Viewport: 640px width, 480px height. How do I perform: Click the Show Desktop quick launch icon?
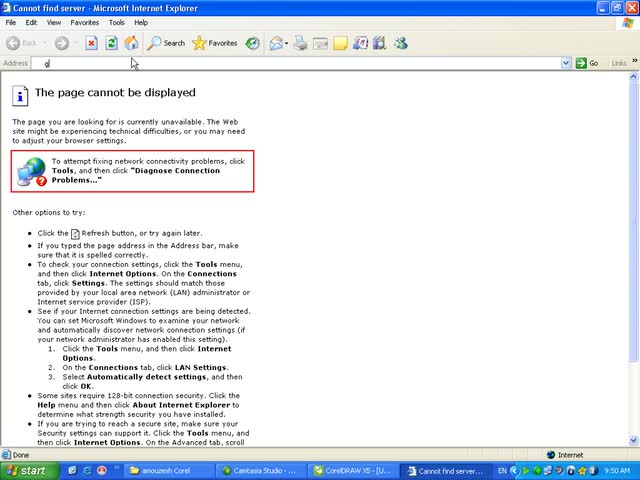point(72,471)
